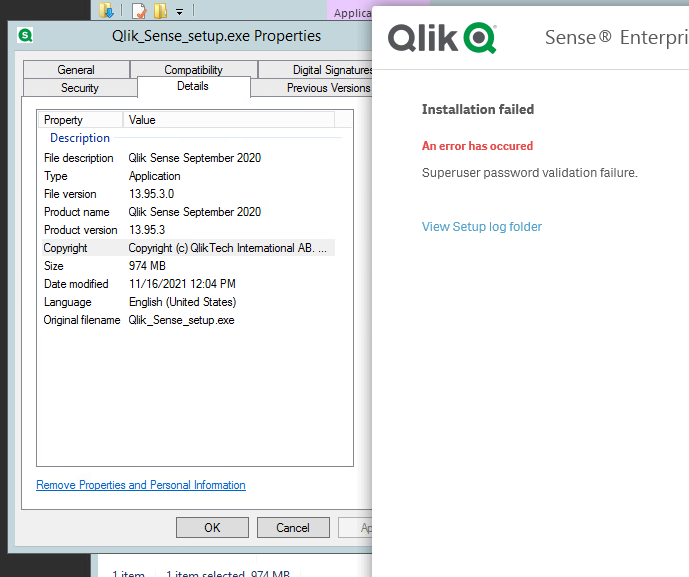Open the Digital Signatures tab
The height and width of the screenshot is (577, 689).
315,70
